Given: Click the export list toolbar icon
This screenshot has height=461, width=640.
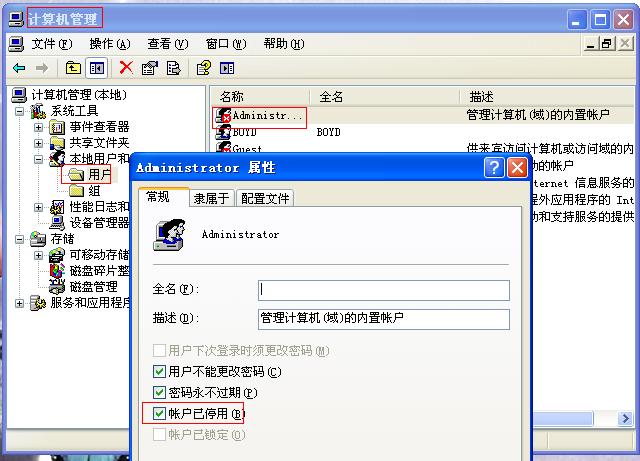Looking at the screenshot, I should click(173, 68).
